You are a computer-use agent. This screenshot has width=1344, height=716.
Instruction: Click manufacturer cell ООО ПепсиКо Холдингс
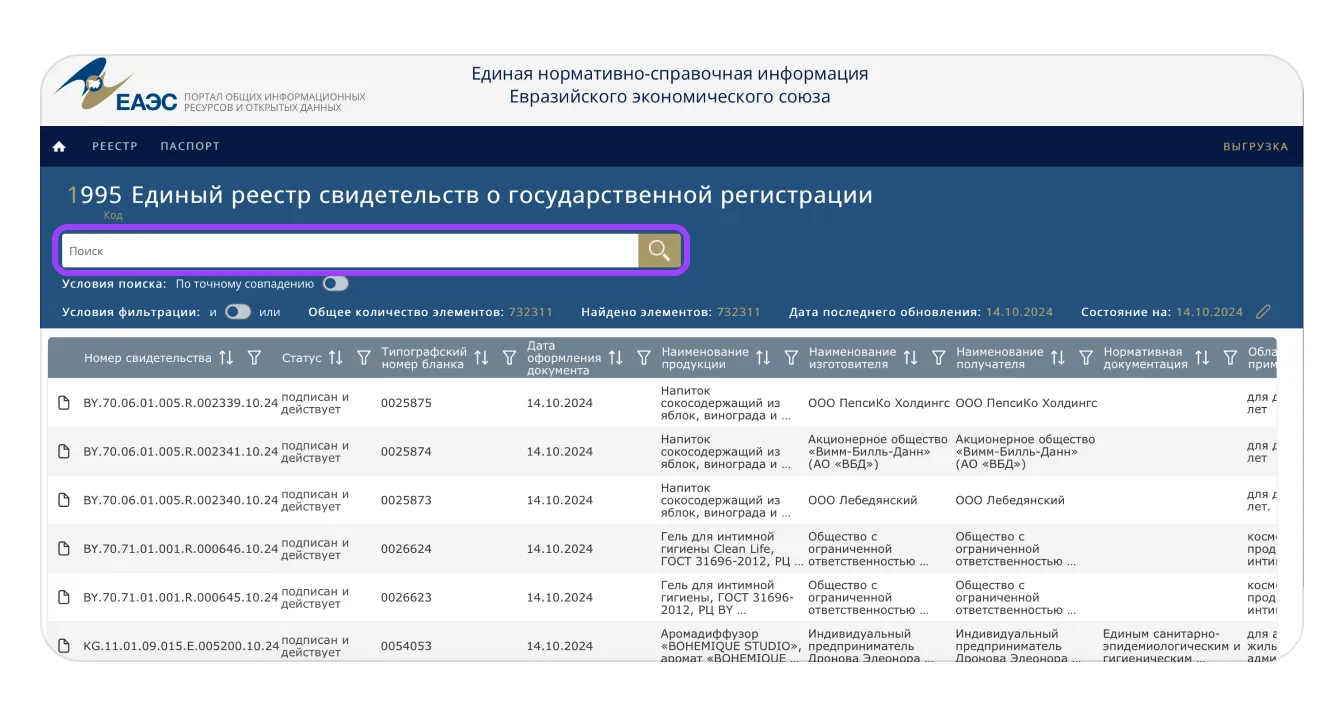[878, 403]
